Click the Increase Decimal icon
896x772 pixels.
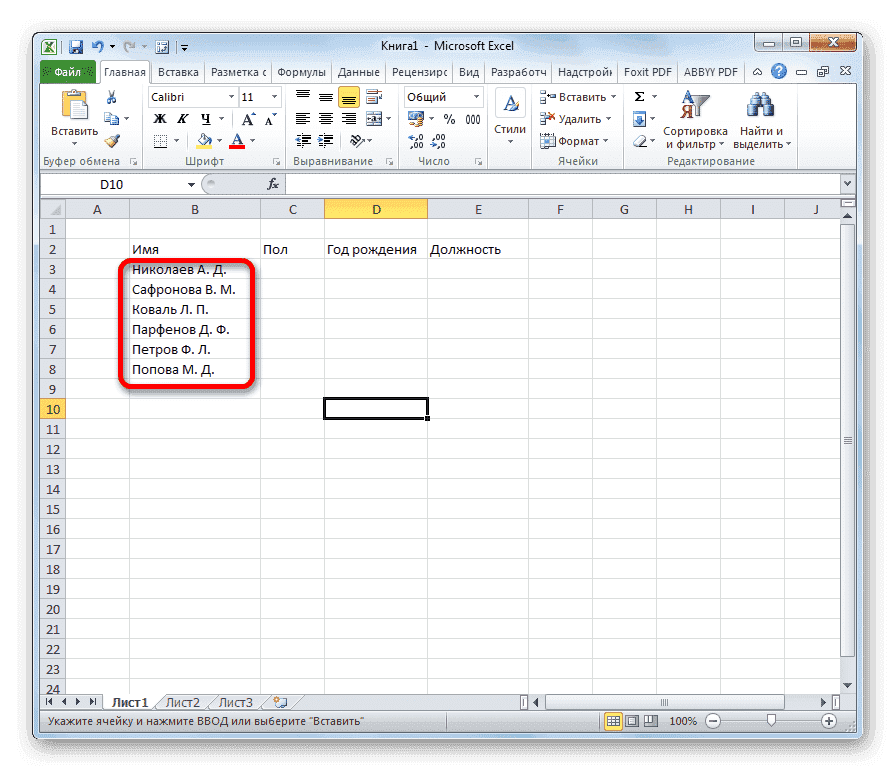420,142
